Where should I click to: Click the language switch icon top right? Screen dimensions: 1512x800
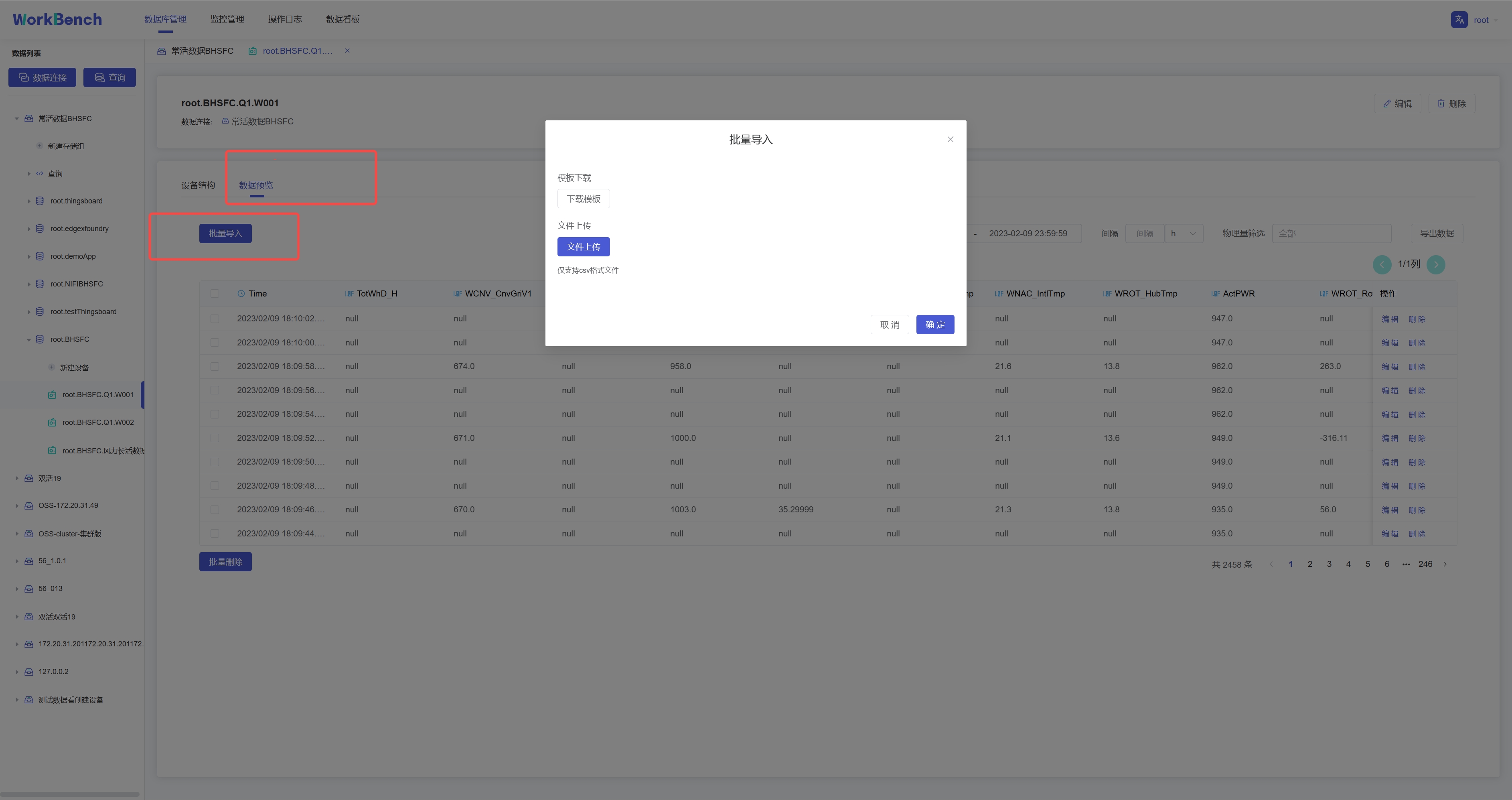click(1460, 19)
